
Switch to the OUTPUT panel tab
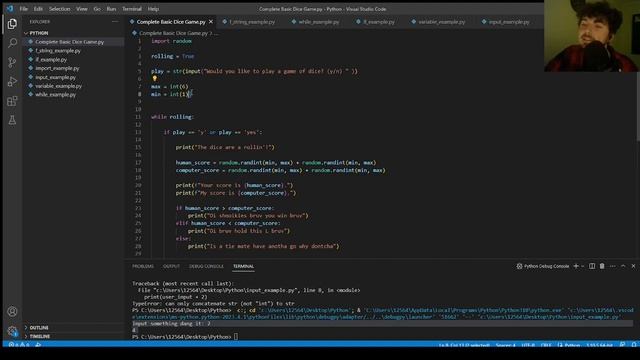(171, 266)
